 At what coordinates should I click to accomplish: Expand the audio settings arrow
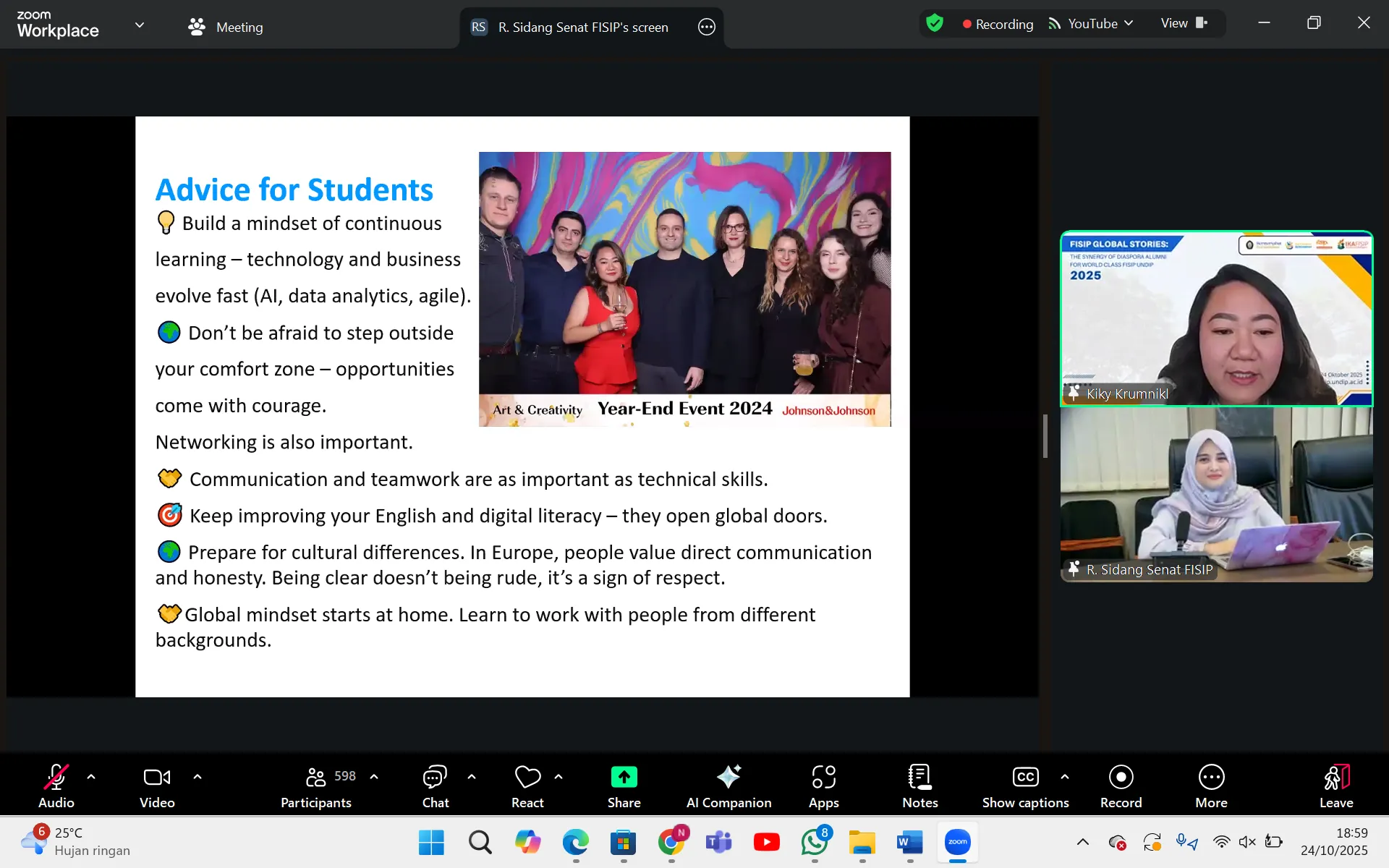(91, 776)
